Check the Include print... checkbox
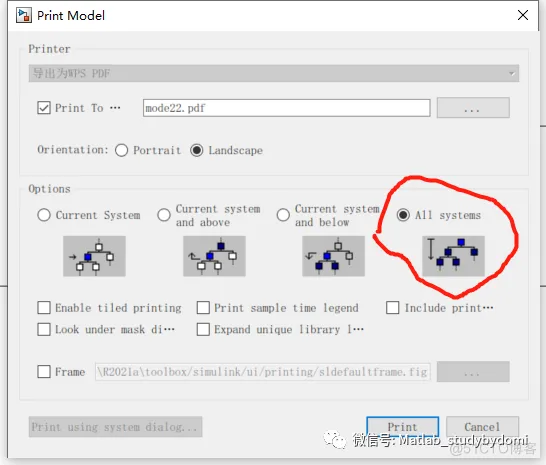 [x=392, y=308]
